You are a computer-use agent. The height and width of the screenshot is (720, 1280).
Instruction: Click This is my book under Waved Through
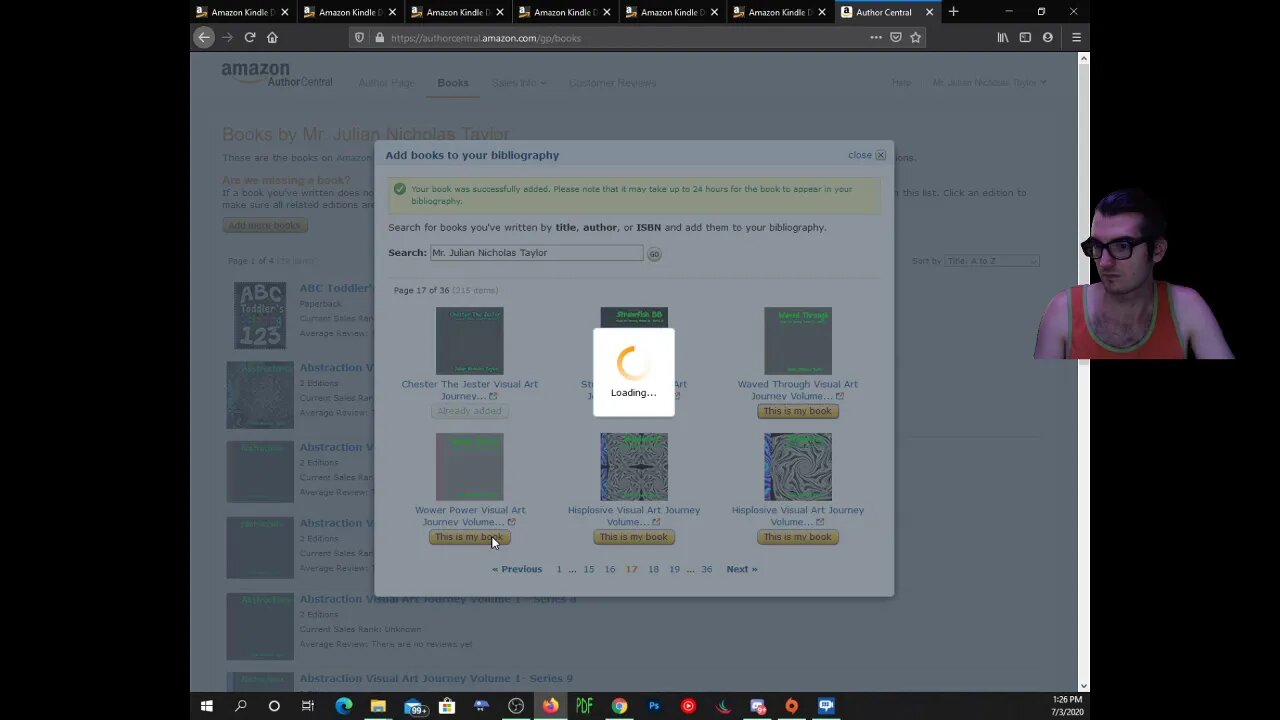point(797,411)
